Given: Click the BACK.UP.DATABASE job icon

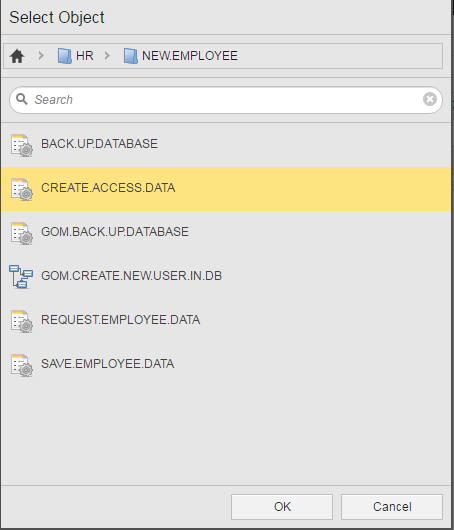Looking at the screenshot, I should point(22,145).
